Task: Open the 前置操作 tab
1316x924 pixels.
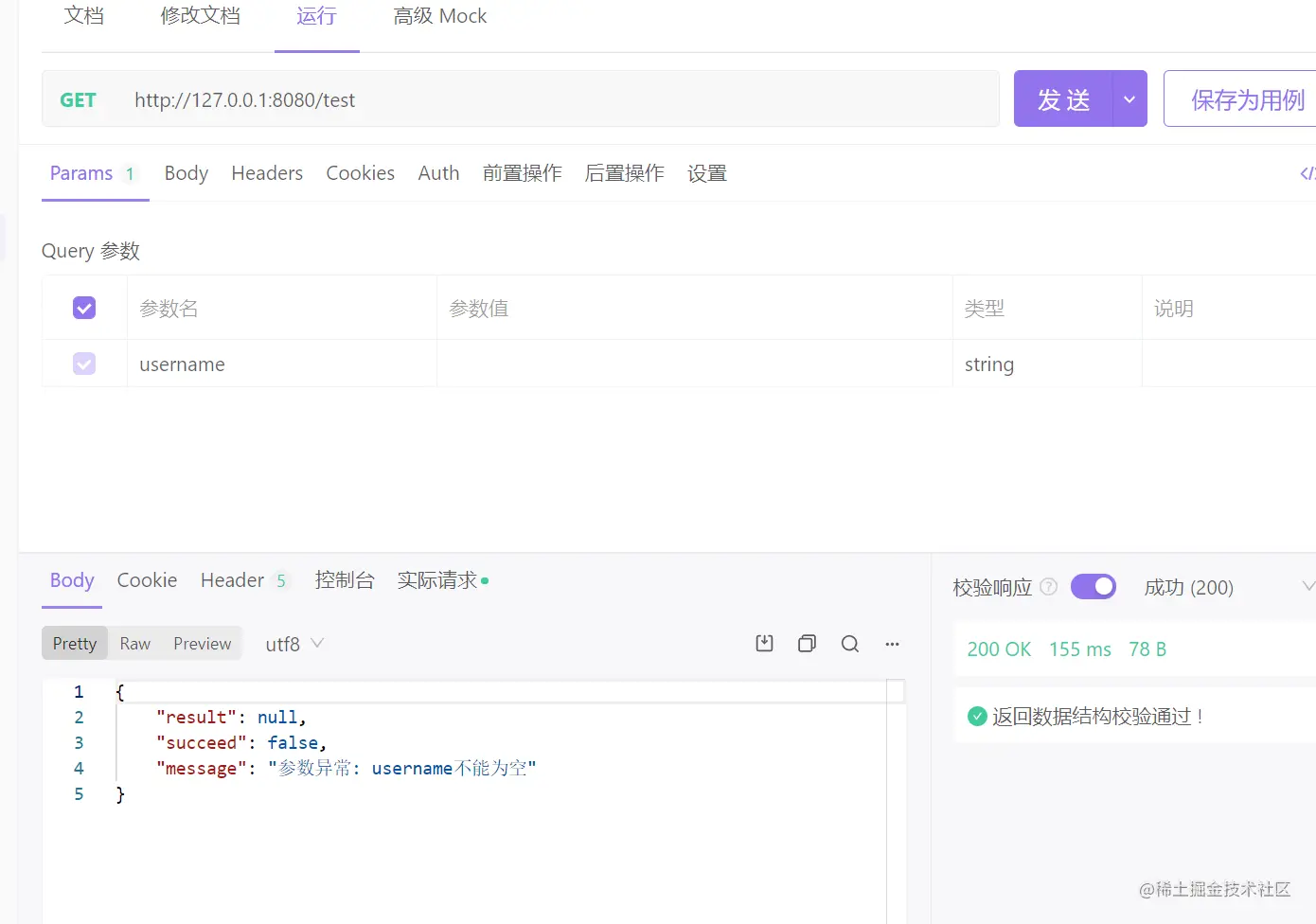Action: (523, 173)
